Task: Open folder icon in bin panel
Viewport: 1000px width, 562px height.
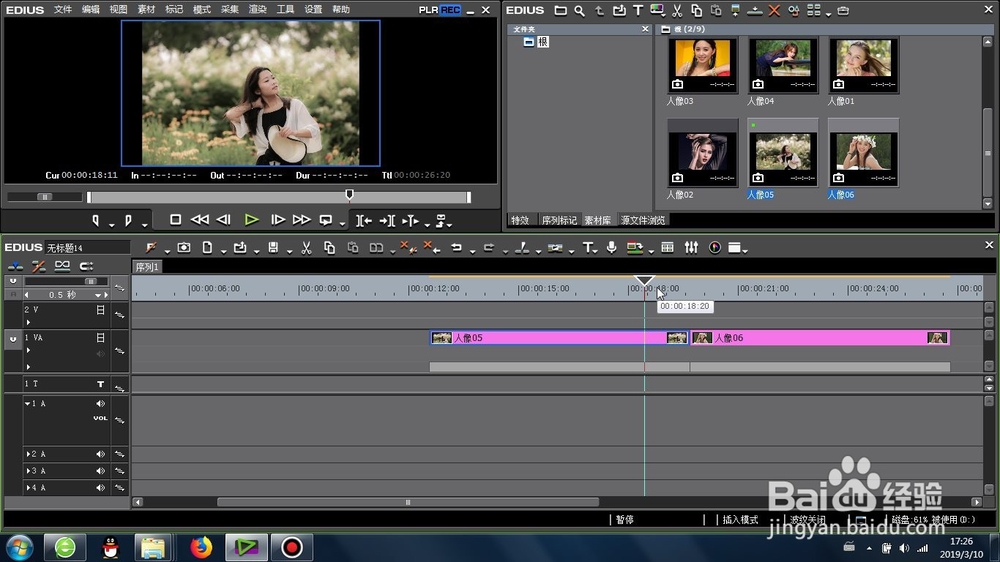Action: click(561, 11)
